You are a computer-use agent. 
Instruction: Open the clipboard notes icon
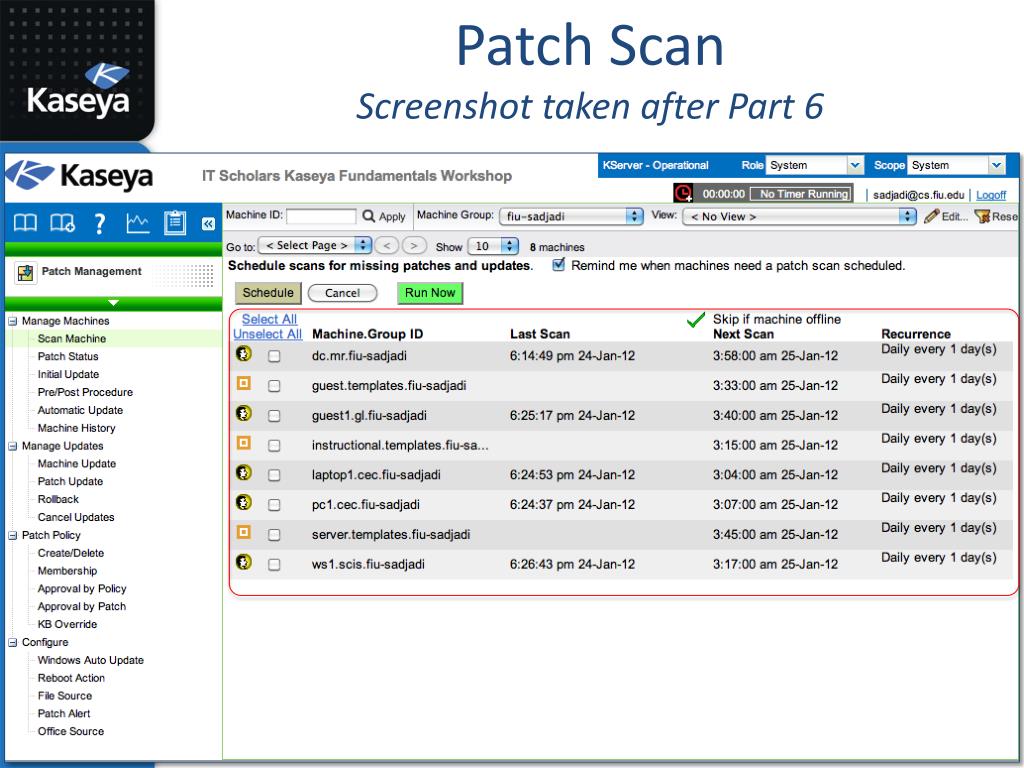[x=175, y=223]
